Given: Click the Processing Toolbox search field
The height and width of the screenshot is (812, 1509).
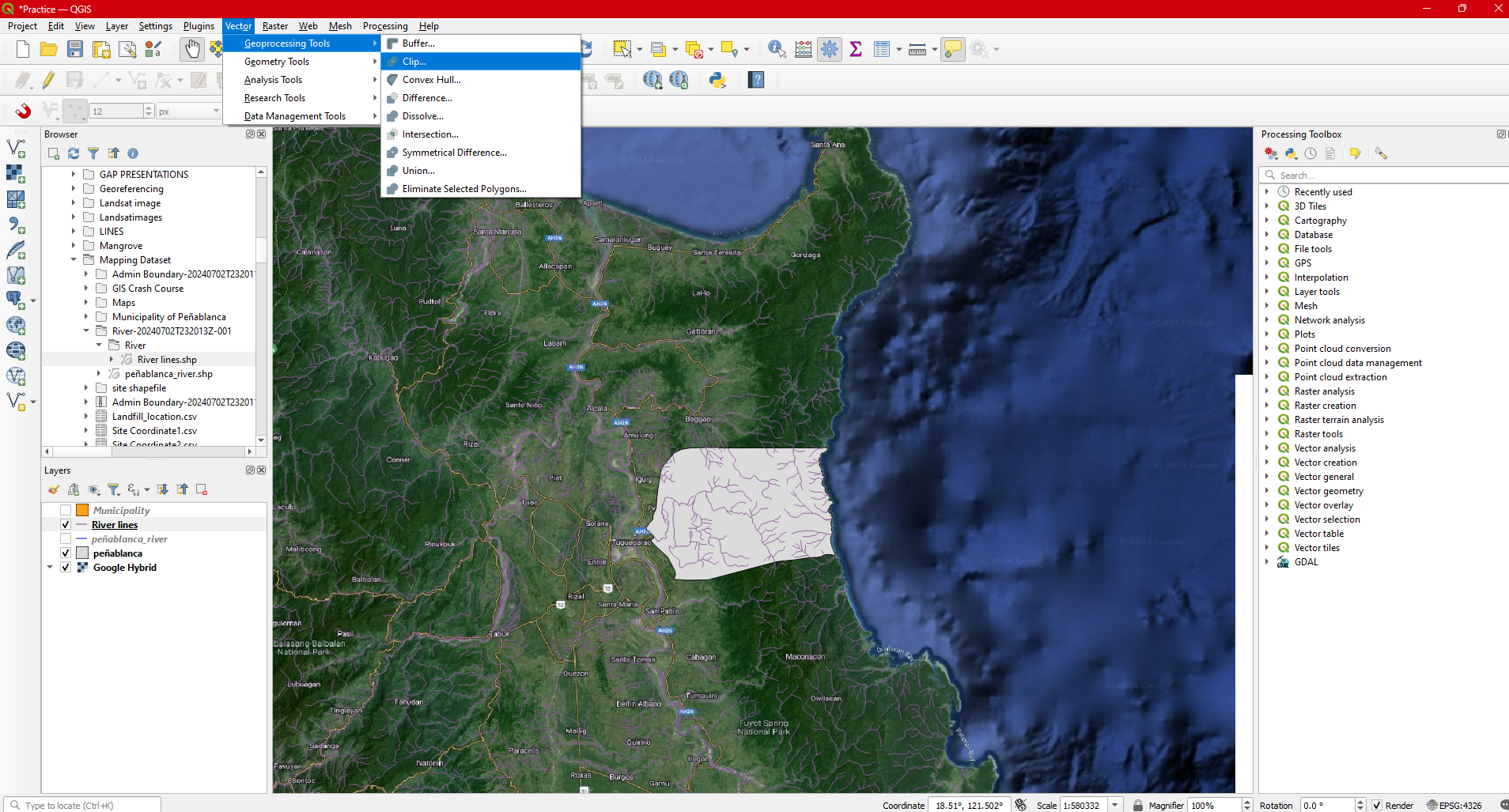Looking at the screenshot, I should pyautogui.click(x=1384, y=176).
